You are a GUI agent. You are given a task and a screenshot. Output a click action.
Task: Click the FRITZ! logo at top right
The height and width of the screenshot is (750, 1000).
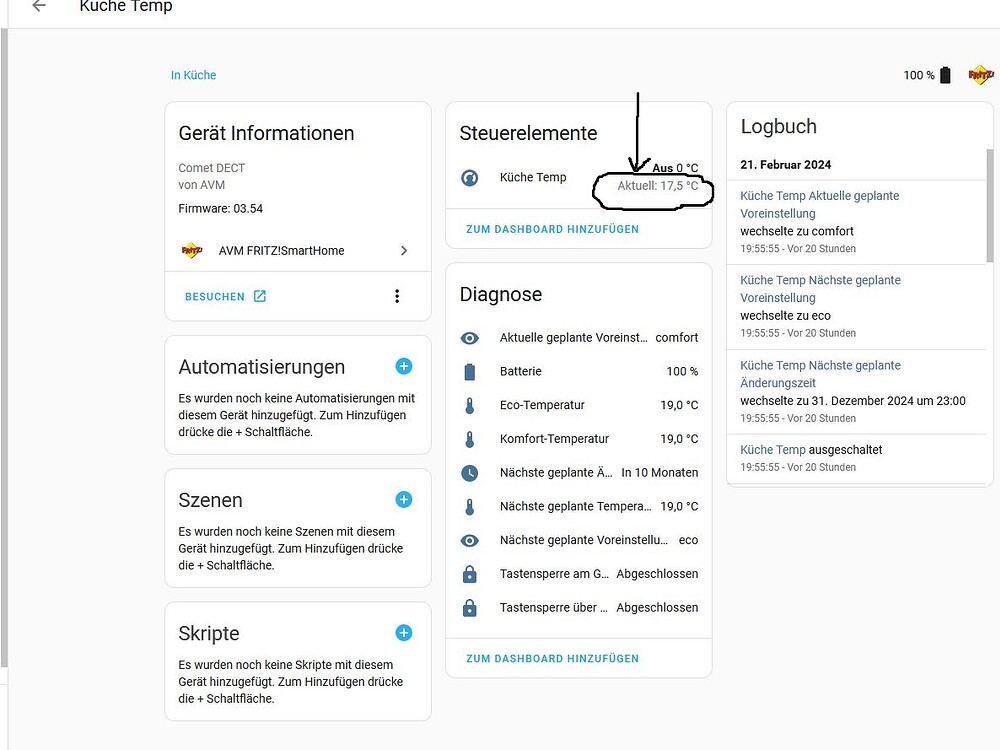click(x=981, y=75)
